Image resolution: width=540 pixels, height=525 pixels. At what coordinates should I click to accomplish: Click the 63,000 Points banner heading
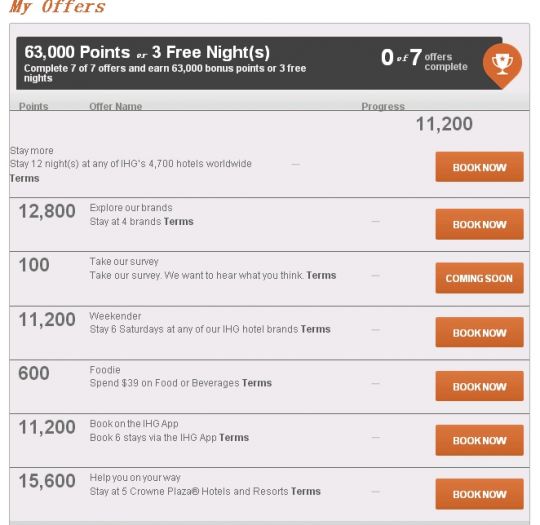click(x=147, y=52)
